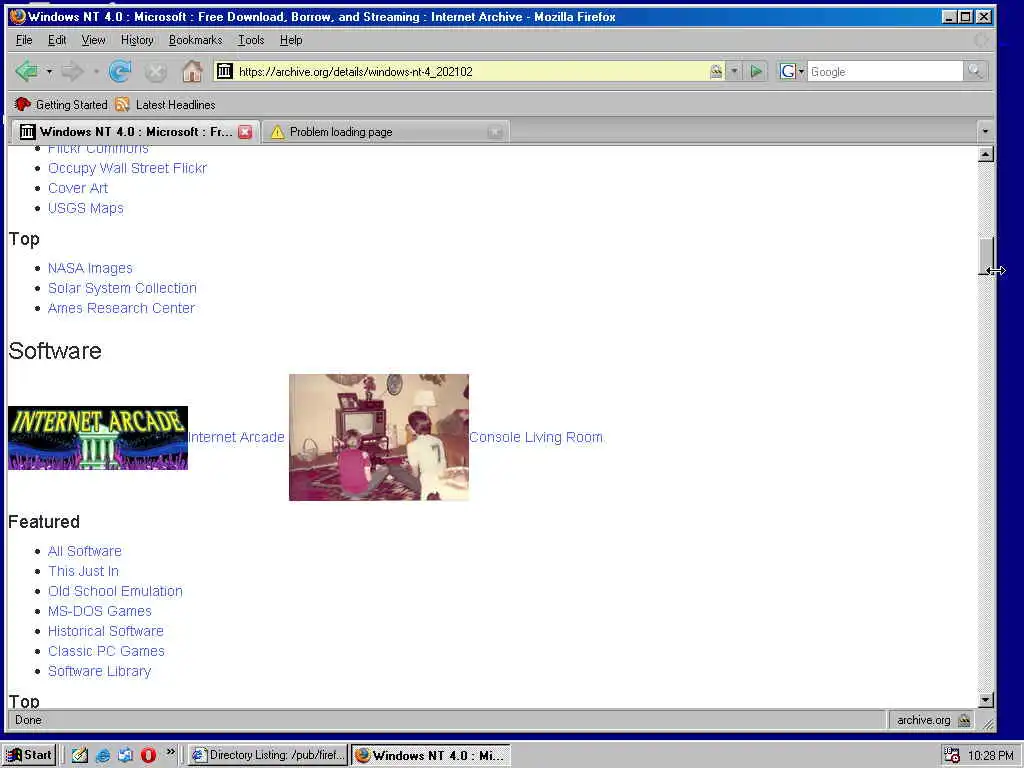1024x768 pixels.
Task: Open the Software Library link
Action: [99, 671]
